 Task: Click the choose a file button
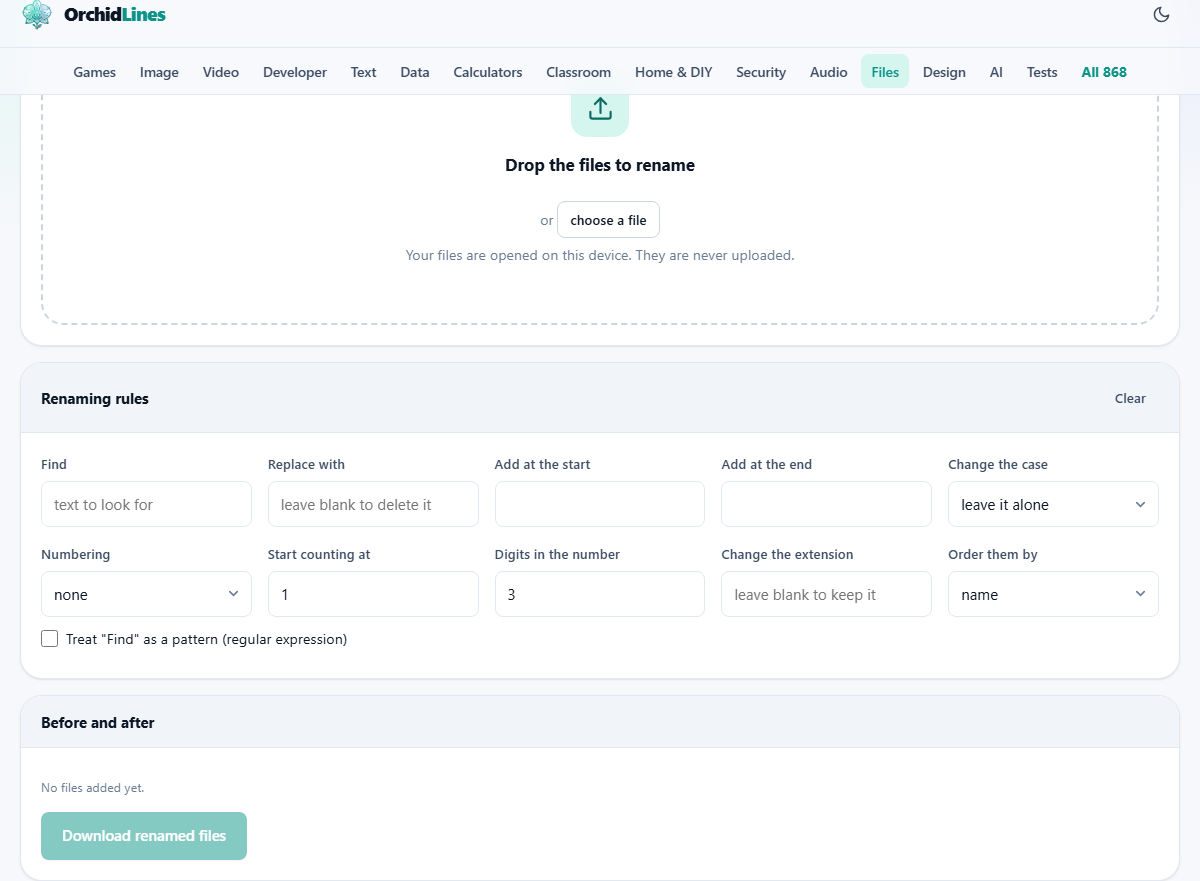[x=608, y=220]
